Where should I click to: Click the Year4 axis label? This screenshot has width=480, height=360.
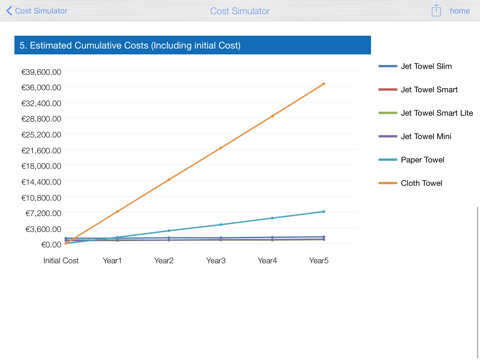tap(267, 261)
